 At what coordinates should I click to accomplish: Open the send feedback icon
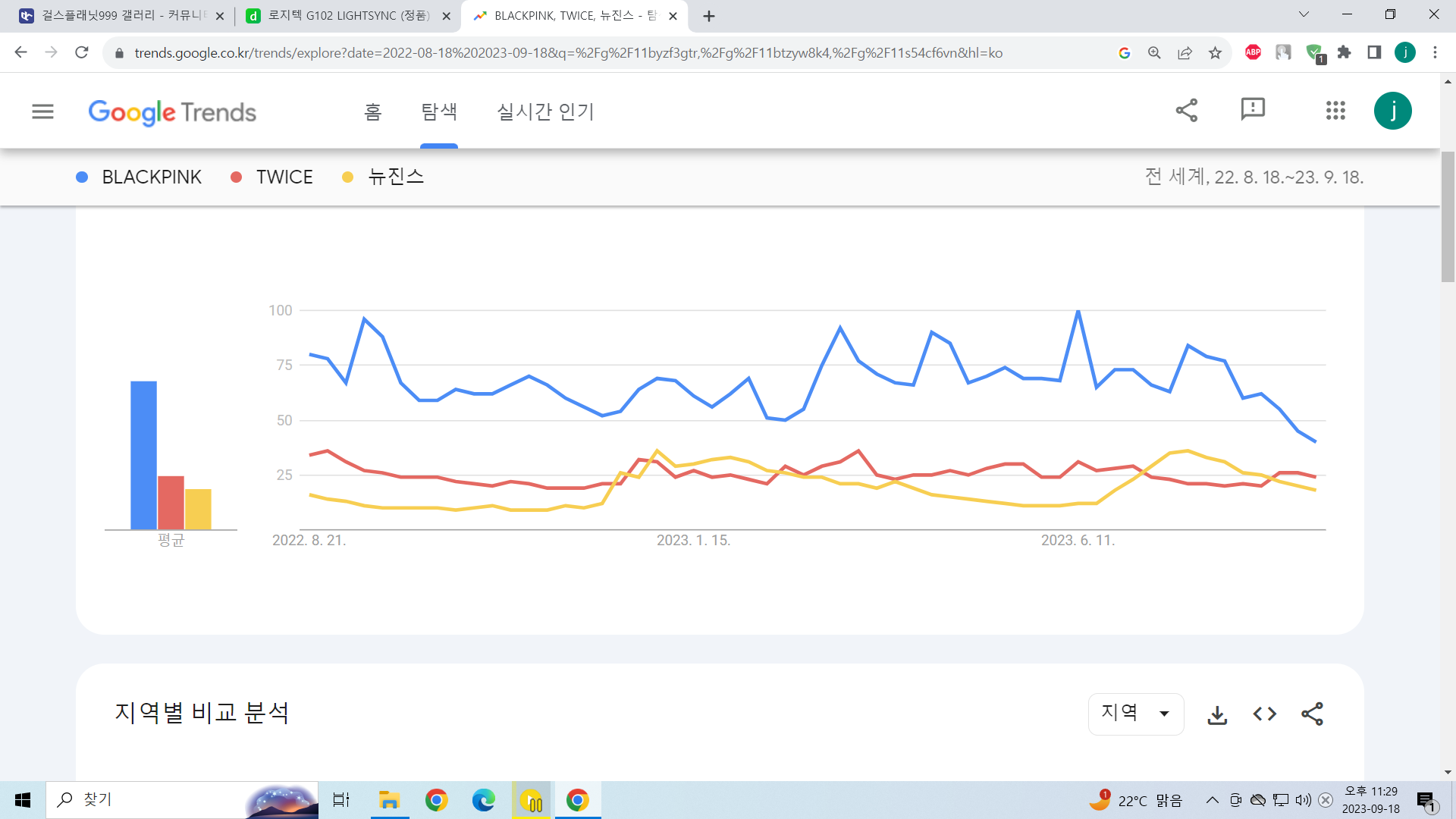[x=1253, y=111]
